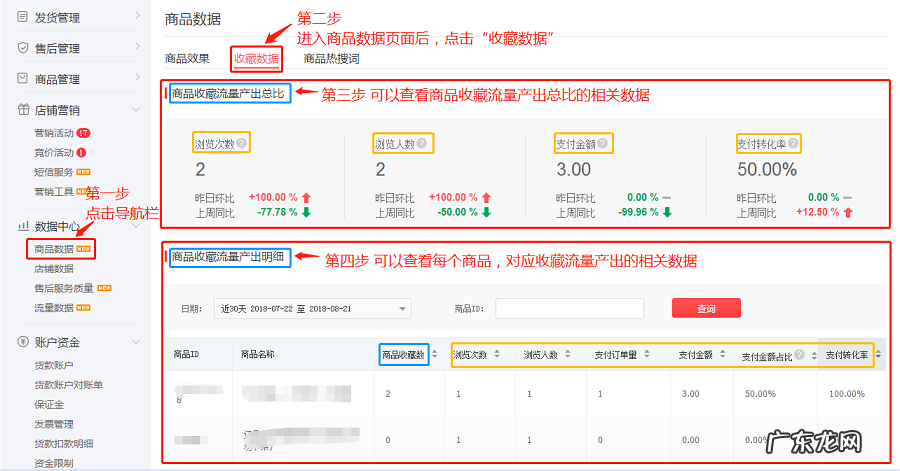900x471 pixels.
Task: Click the 商品名称 column header
Action: (x=258, y=355)
